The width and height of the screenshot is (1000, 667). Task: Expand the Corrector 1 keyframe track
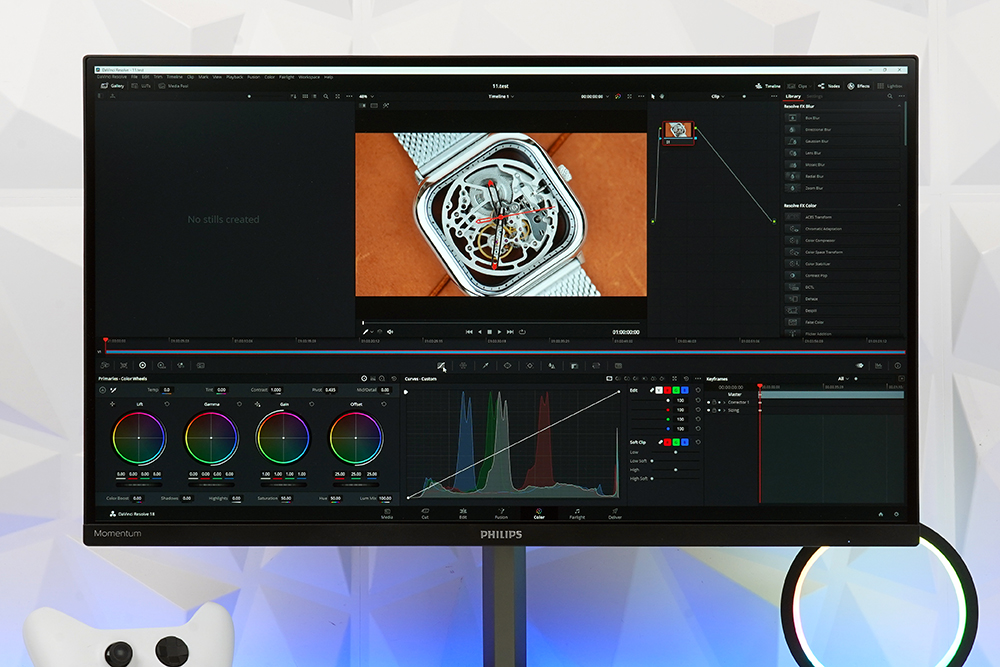(724, 402)
